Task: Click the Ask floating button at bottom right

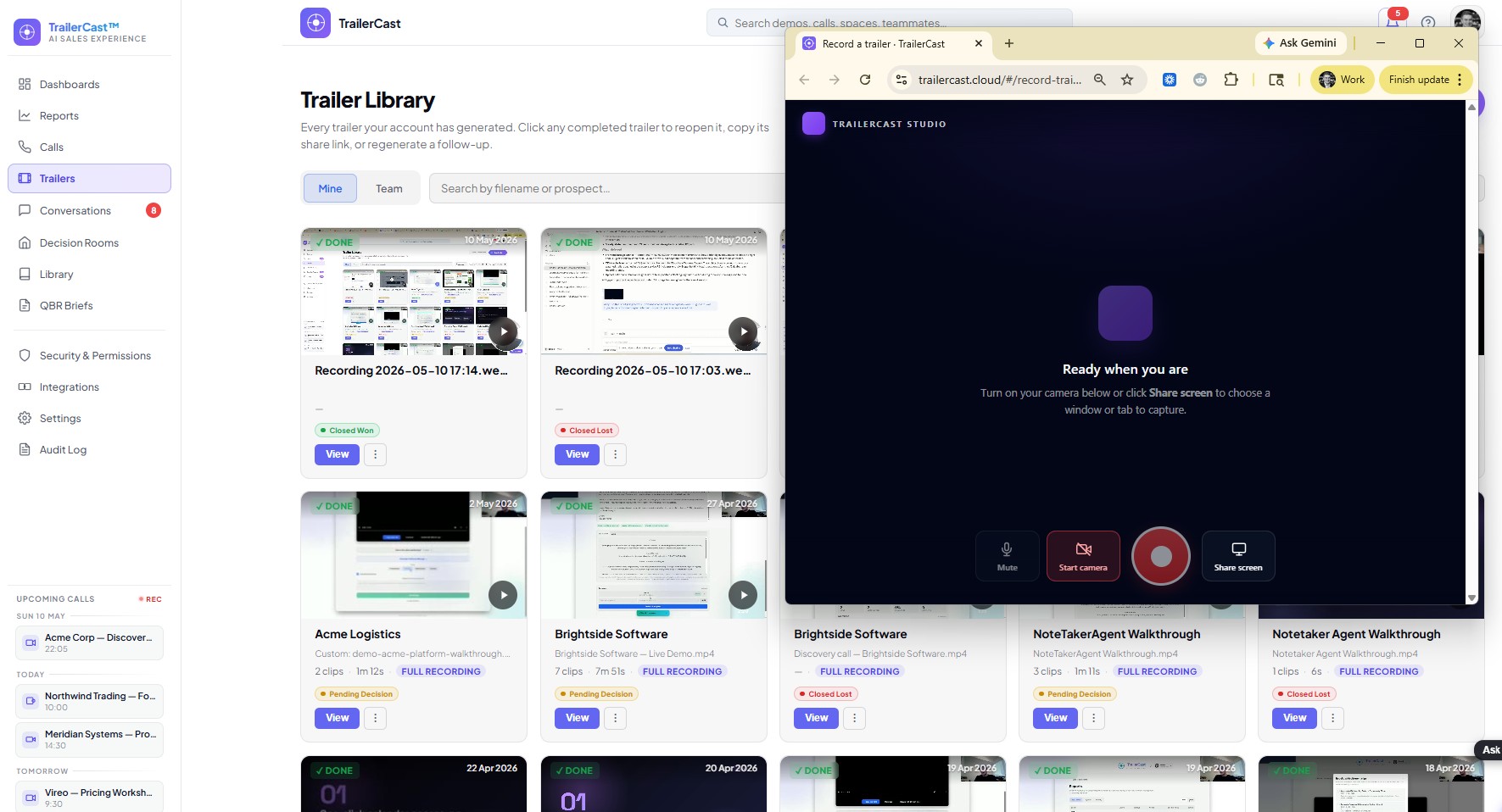Action: 1490,749
